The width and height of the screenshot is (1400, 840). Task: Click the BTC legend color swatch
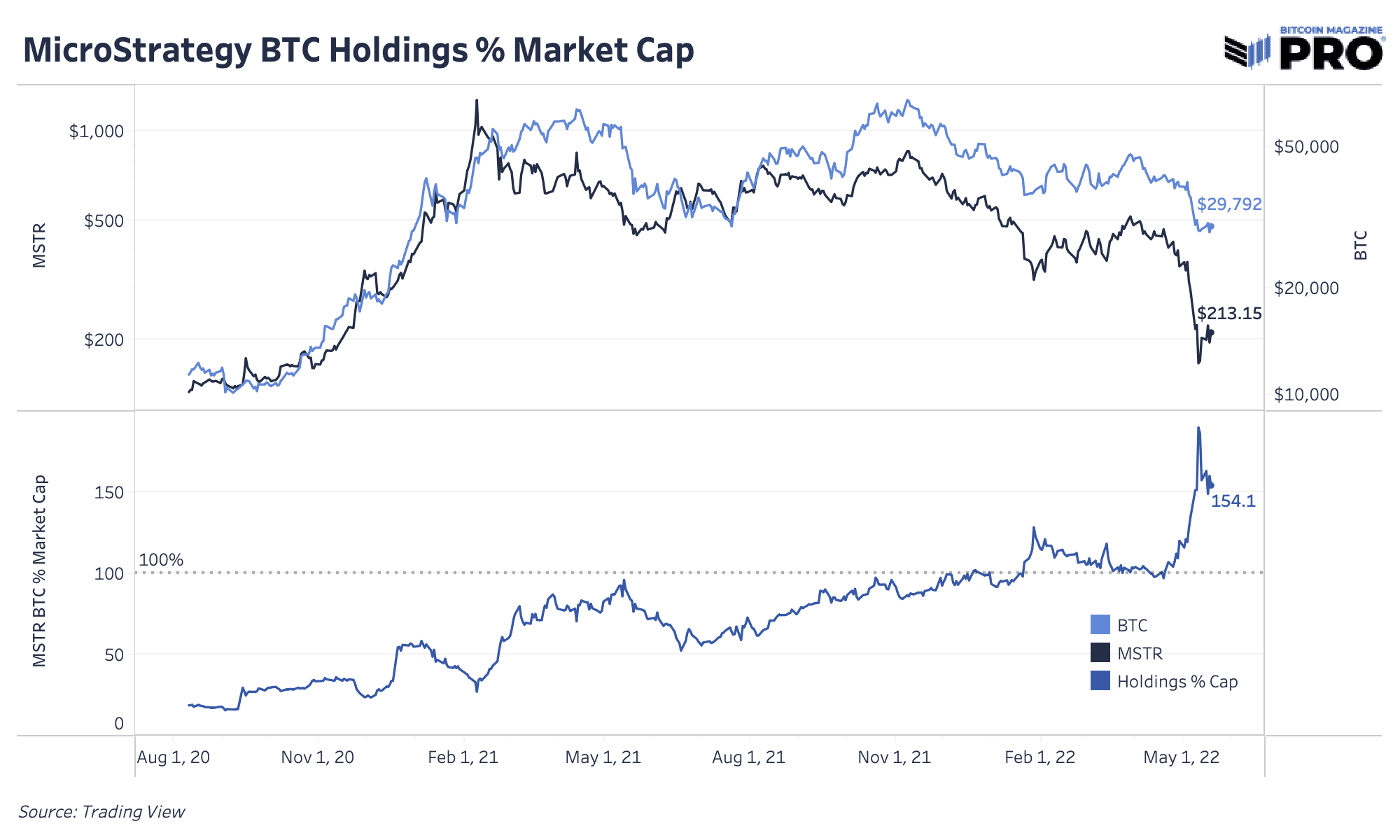point(1100,625)
